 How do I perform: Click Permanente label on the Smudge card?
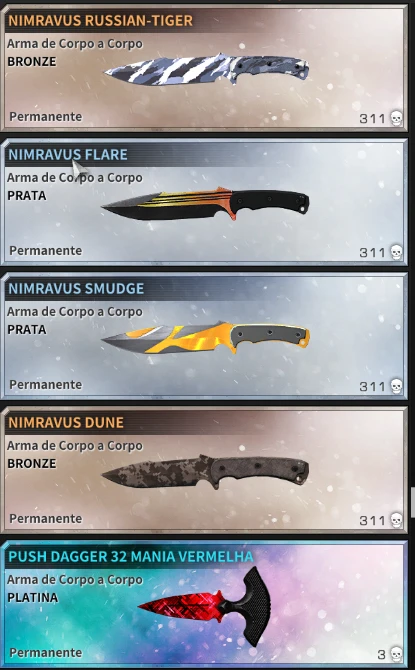46,385
